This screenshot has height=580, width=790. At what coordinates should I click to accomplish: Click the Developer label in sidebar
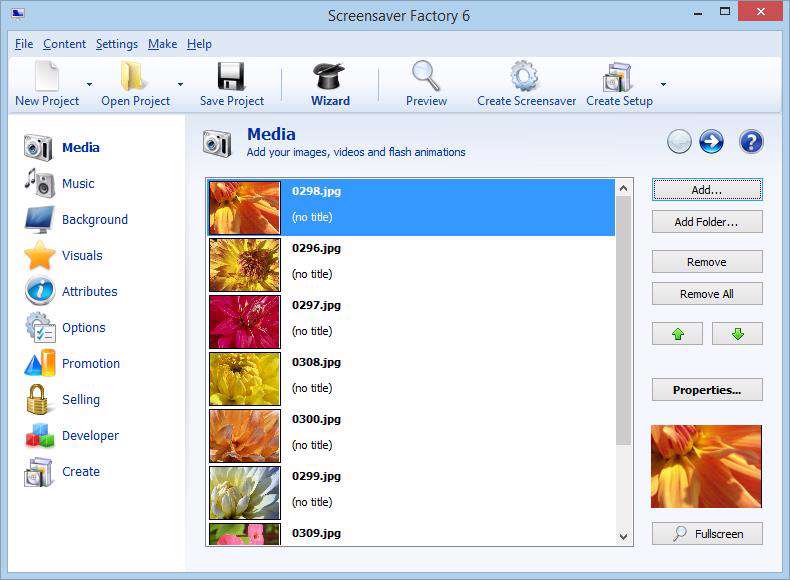click(90, 435)
